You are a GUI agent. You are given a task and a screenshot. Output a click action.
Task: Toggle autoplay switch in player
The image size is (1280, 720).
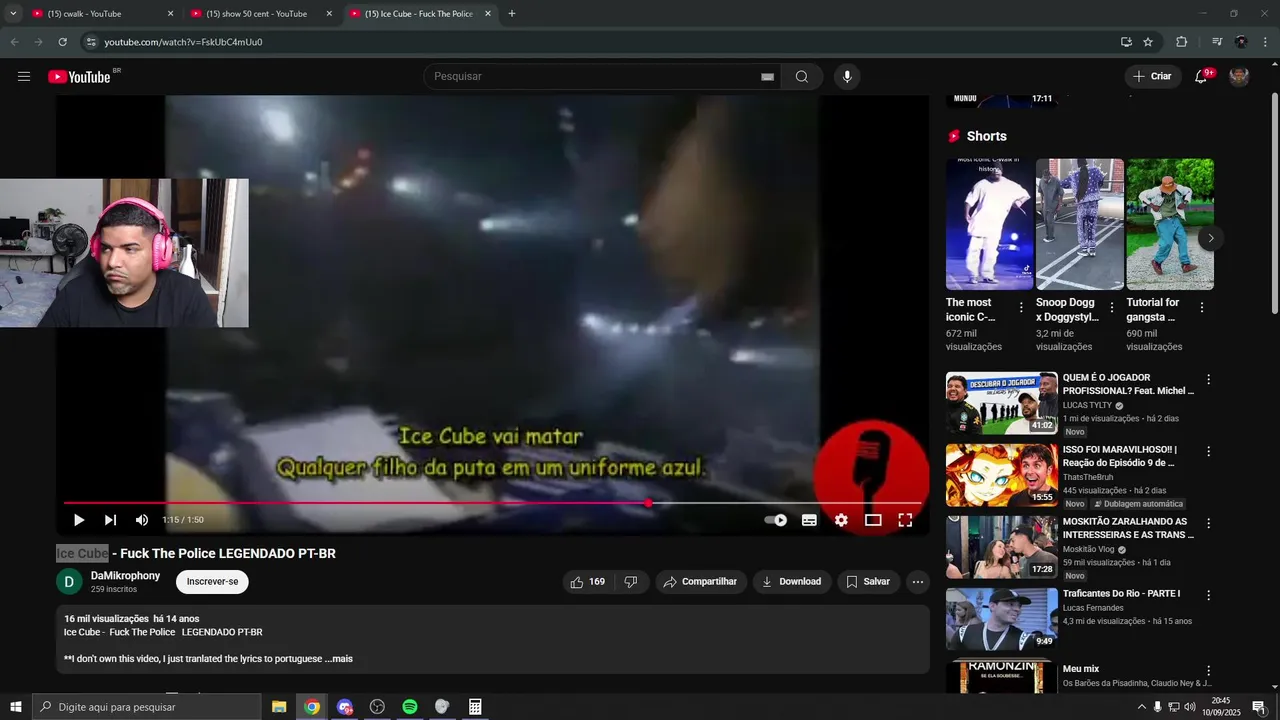pos(776,520)
